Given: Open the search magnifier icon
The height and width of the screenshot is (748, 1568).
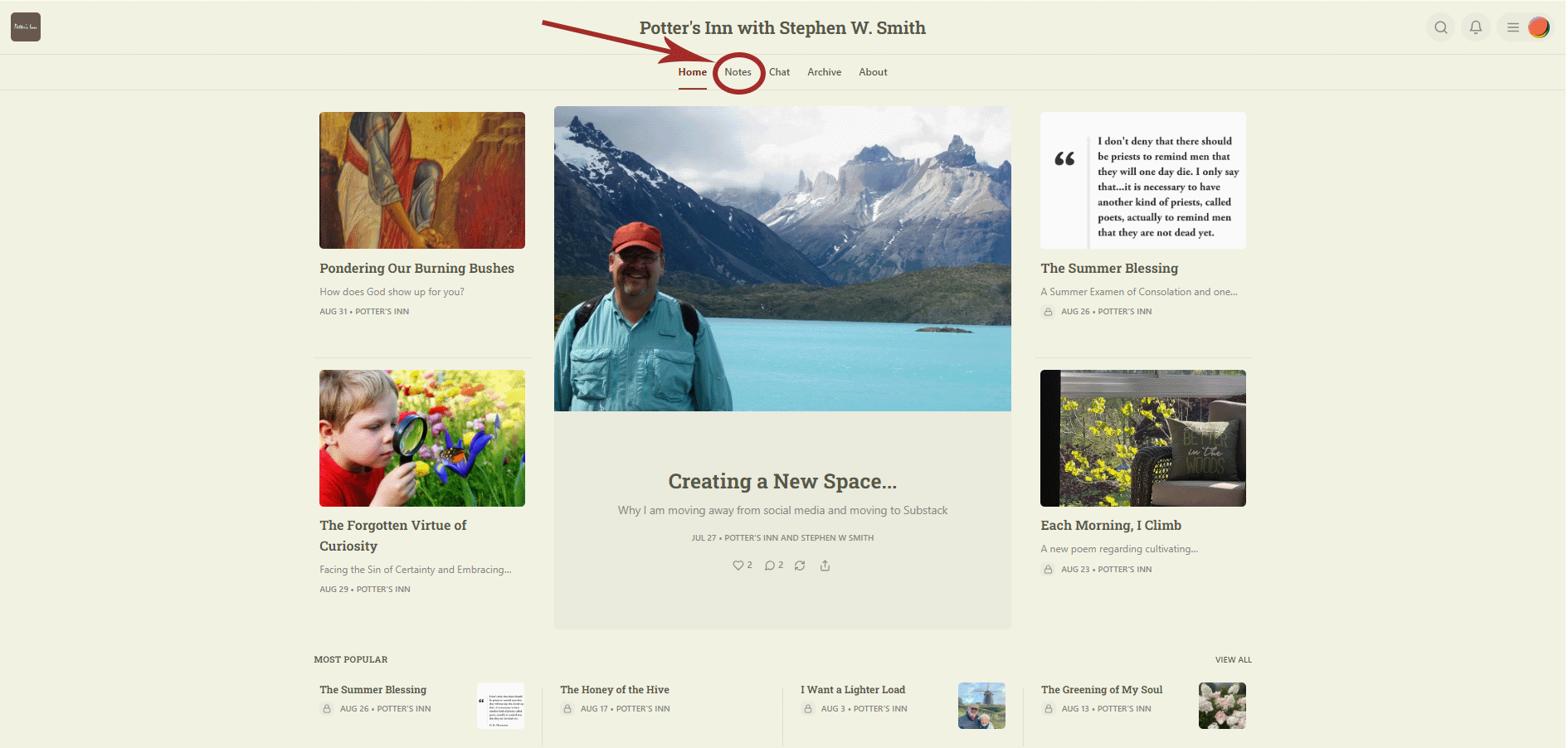Looking at the screenshot, I should [x=1441, y=27].
